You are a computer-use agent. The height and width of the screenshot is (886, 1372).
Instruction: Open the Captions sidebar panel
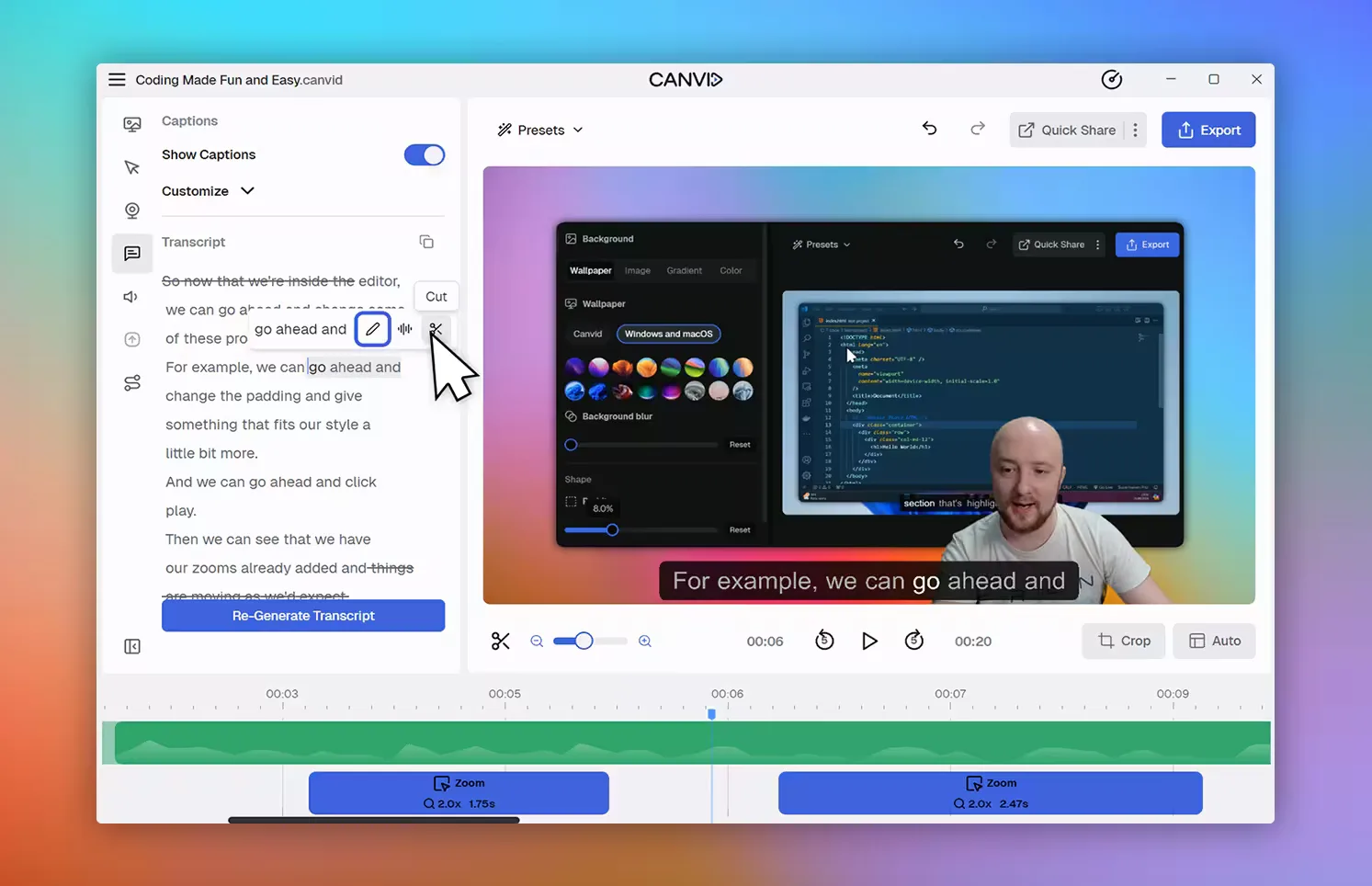click(x=132, y=254)
